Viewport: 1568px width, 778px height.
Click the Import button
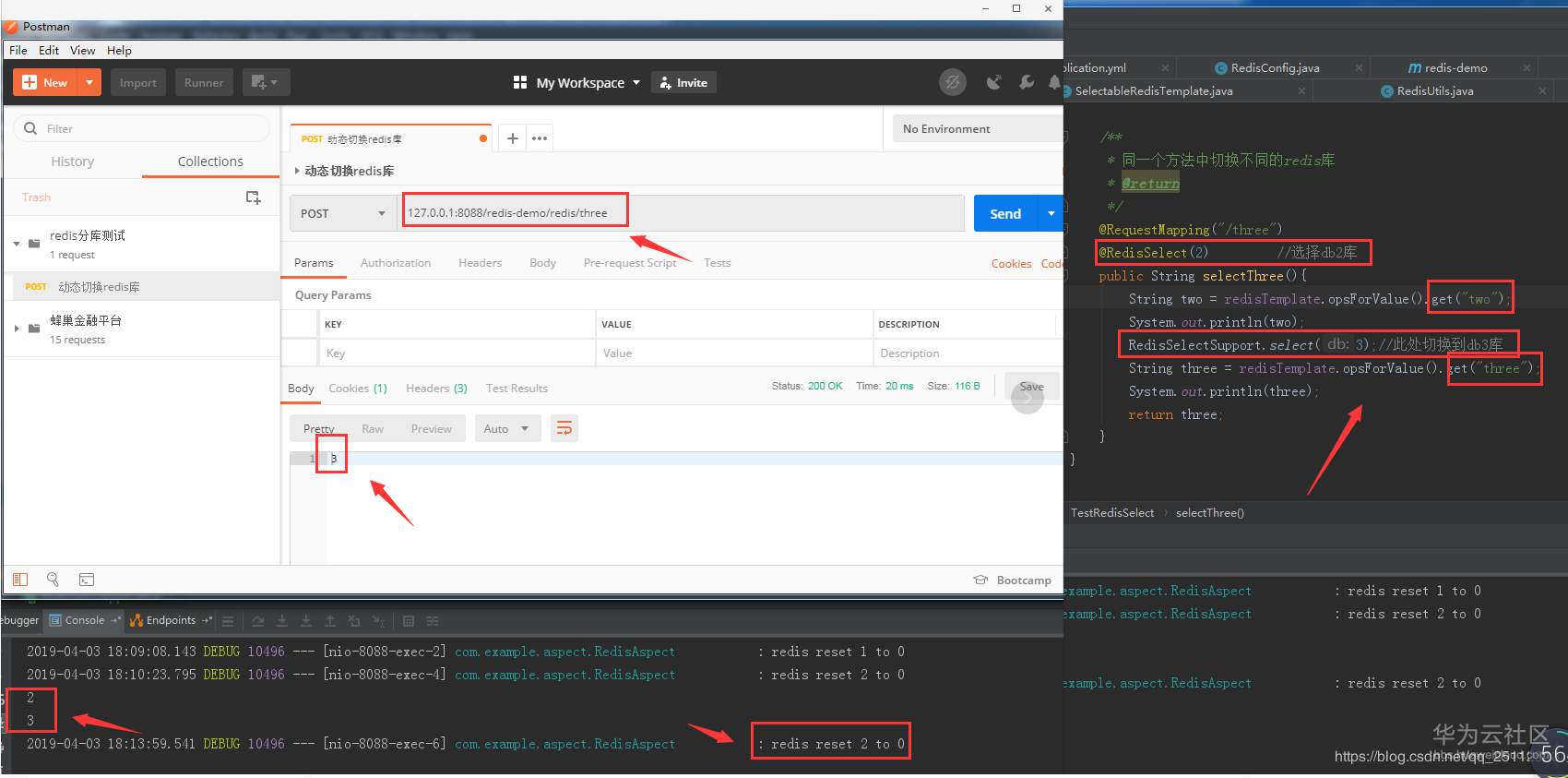coord(138,82)
